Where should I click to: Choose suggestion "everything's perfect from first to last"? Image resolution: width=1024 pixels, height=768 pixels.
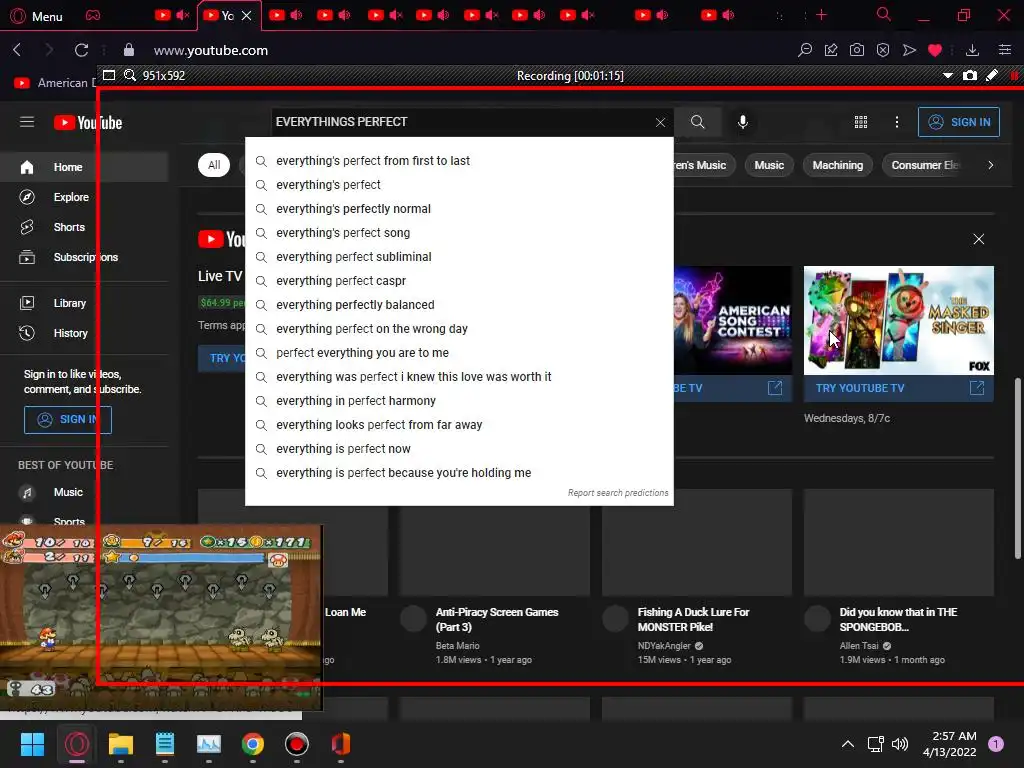coord(459,161)
